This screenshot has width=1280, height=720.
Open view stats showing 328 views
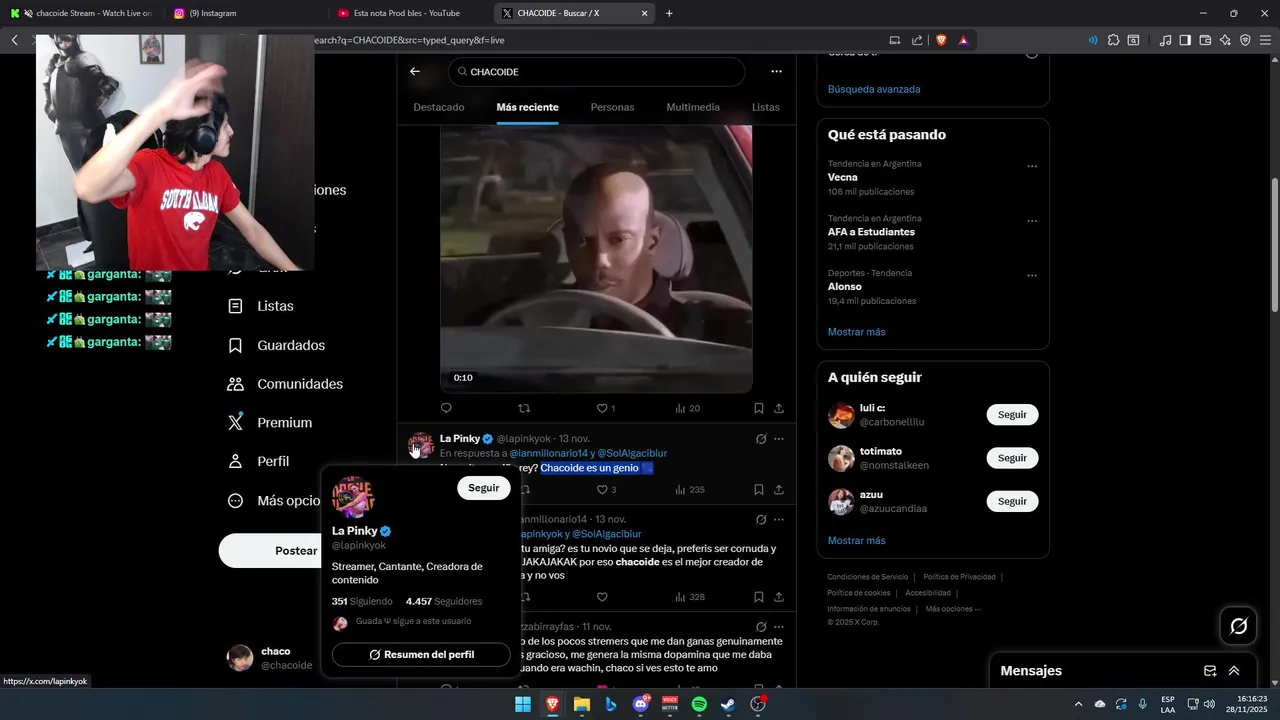pyautogui.click(x=689, y=597)
